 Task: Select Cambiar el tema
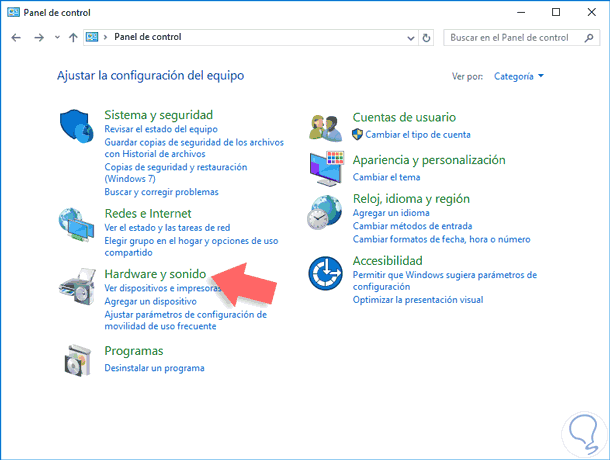386,177
